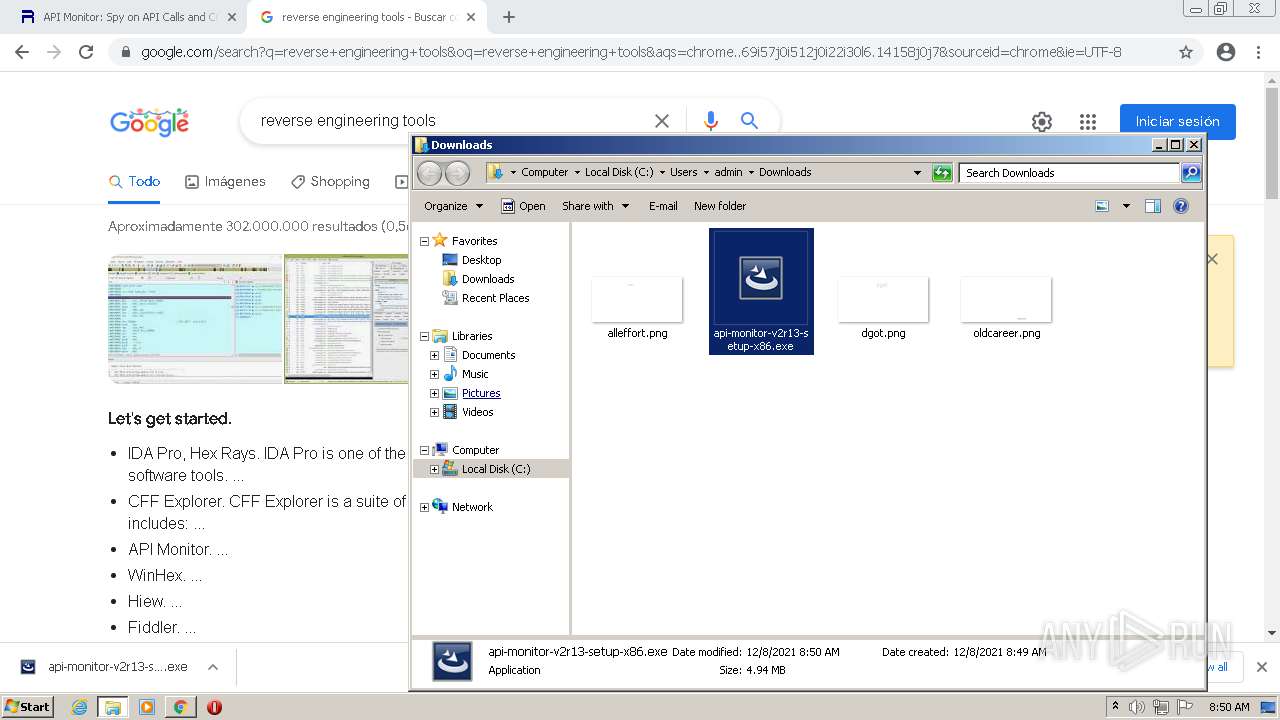Open Google settings gear icon

[x=1042, y=122]
